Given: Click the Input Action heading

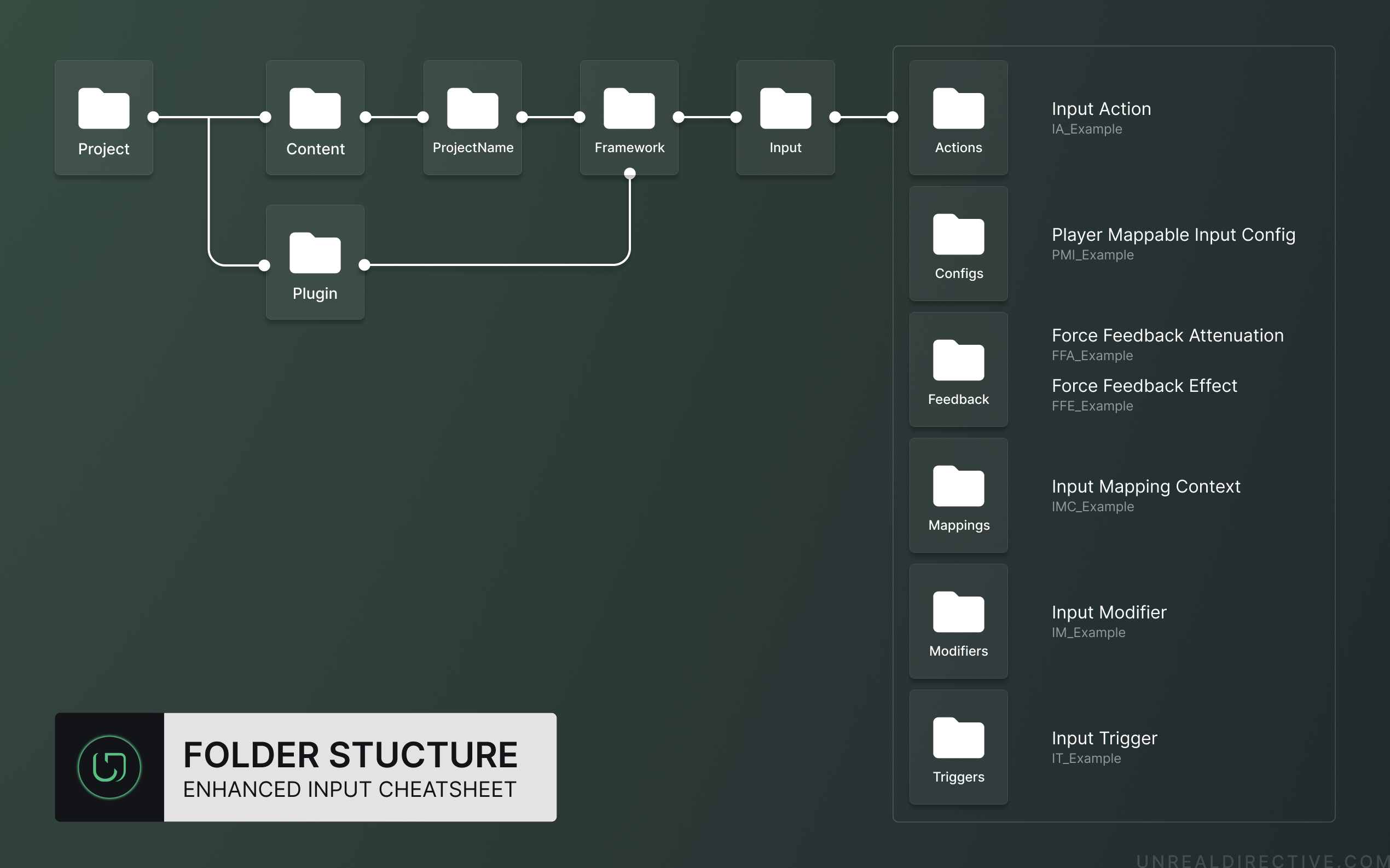Looking at the screenshot, I should [1101, 108].
